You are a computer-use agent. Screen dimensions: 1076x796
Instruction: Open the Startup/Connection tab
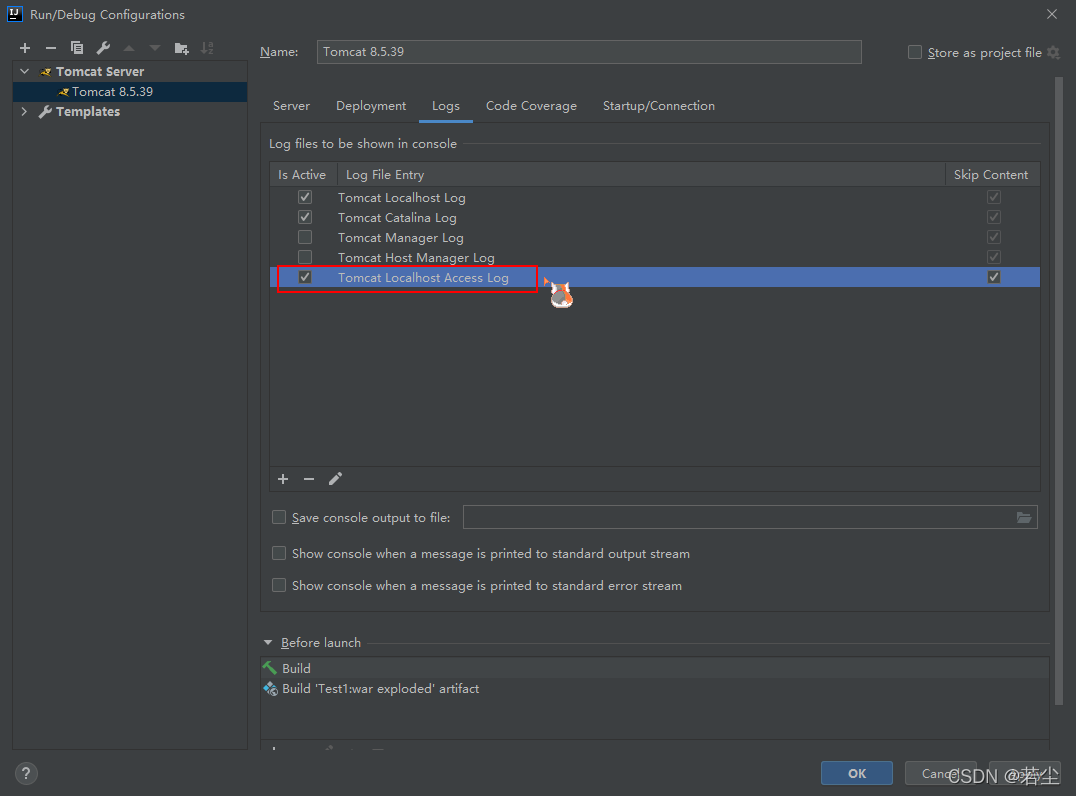pyautogui.click(x=659, y=106)
